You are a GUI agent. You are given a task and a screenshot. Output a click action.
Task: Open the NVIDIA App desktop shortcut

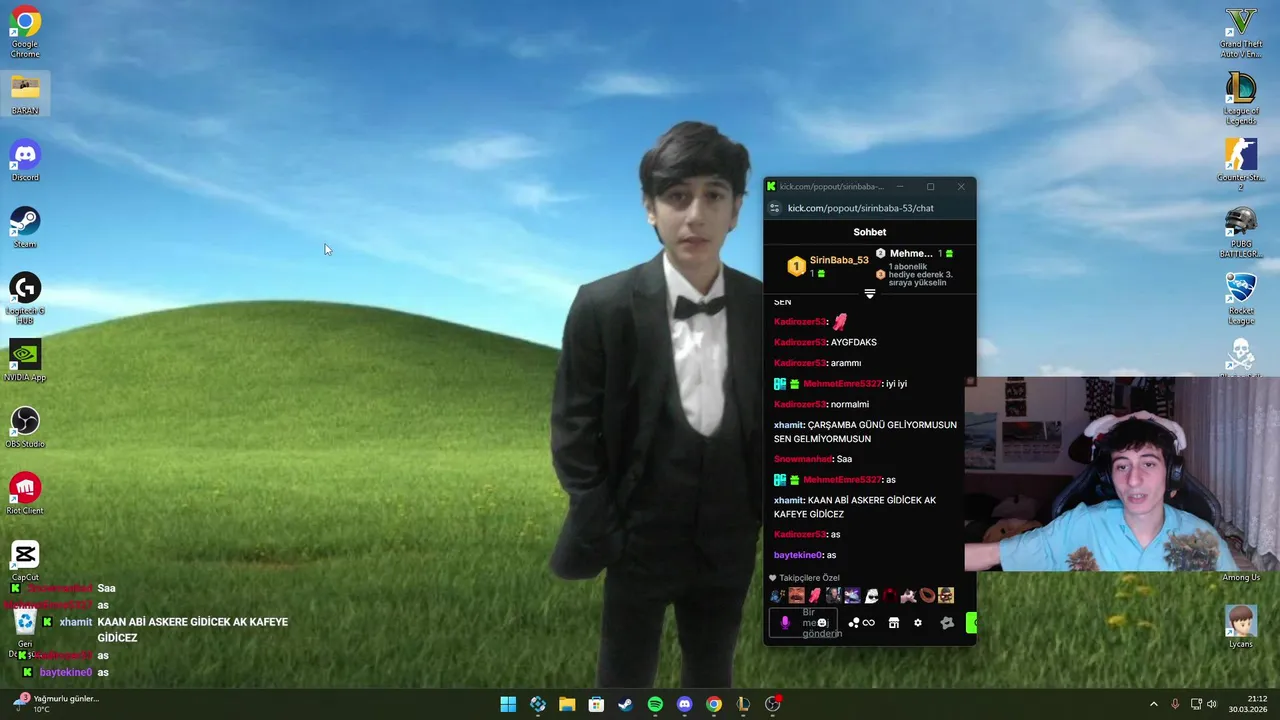click(x=25, y=361)
